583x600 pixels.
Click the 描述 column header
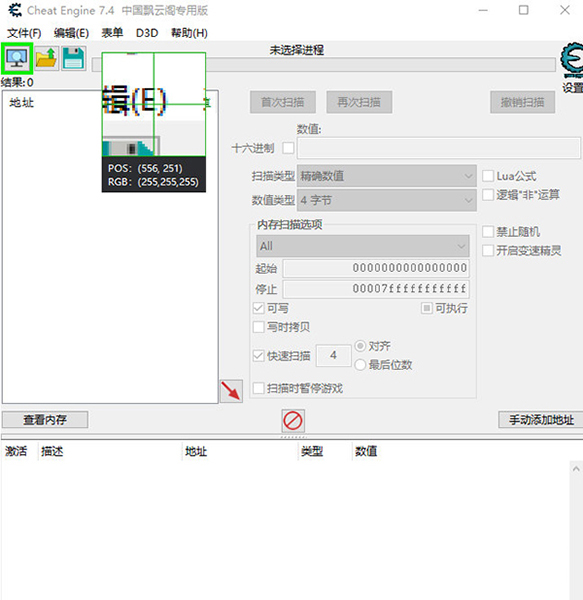[x=52, y=452]
